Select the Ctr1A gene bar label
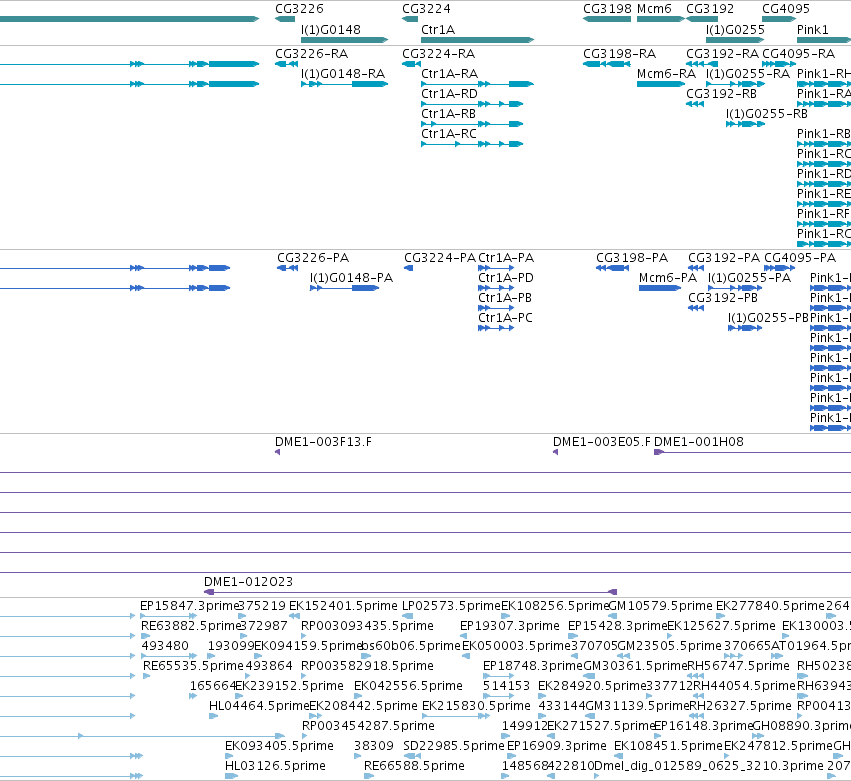The image size is (851, 781). (x=437, y=29)
